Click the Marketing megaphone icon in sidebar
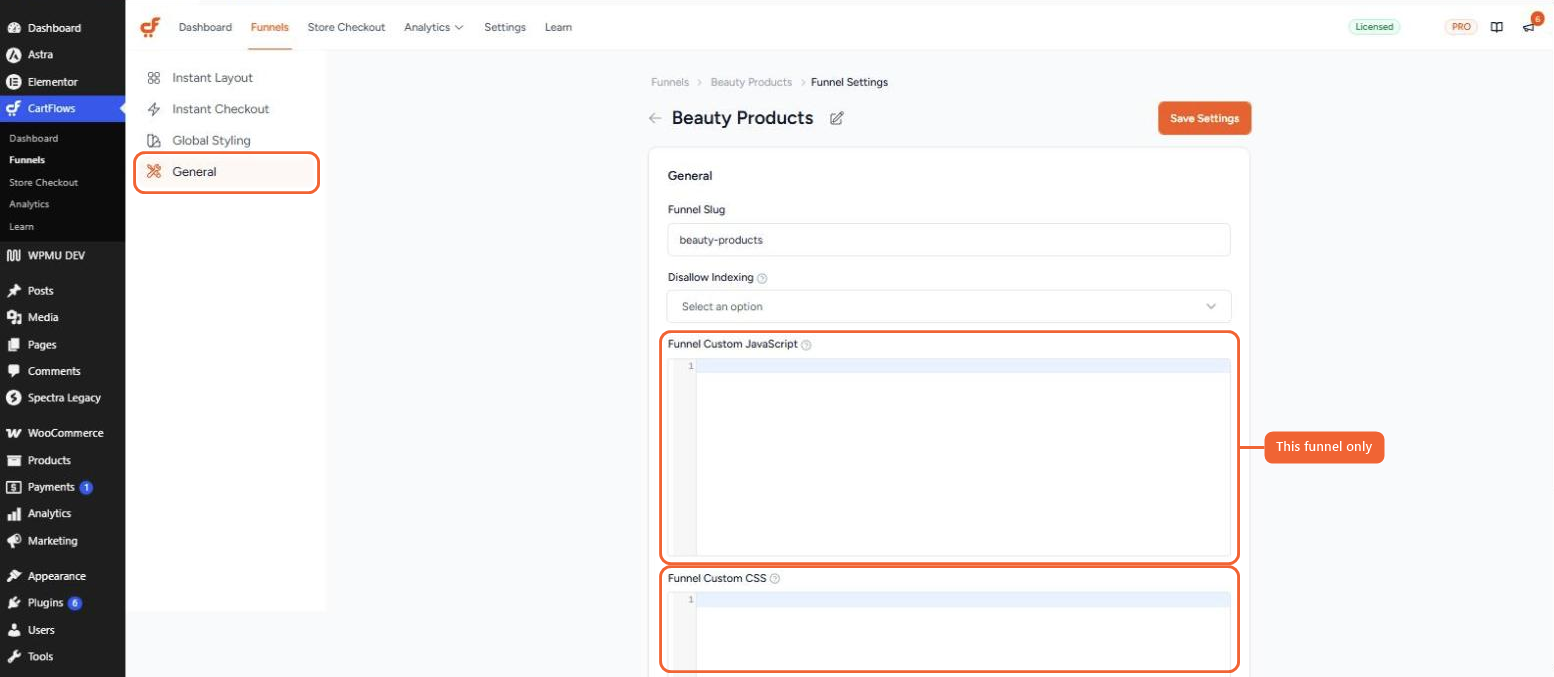 (x=14, y=541)
